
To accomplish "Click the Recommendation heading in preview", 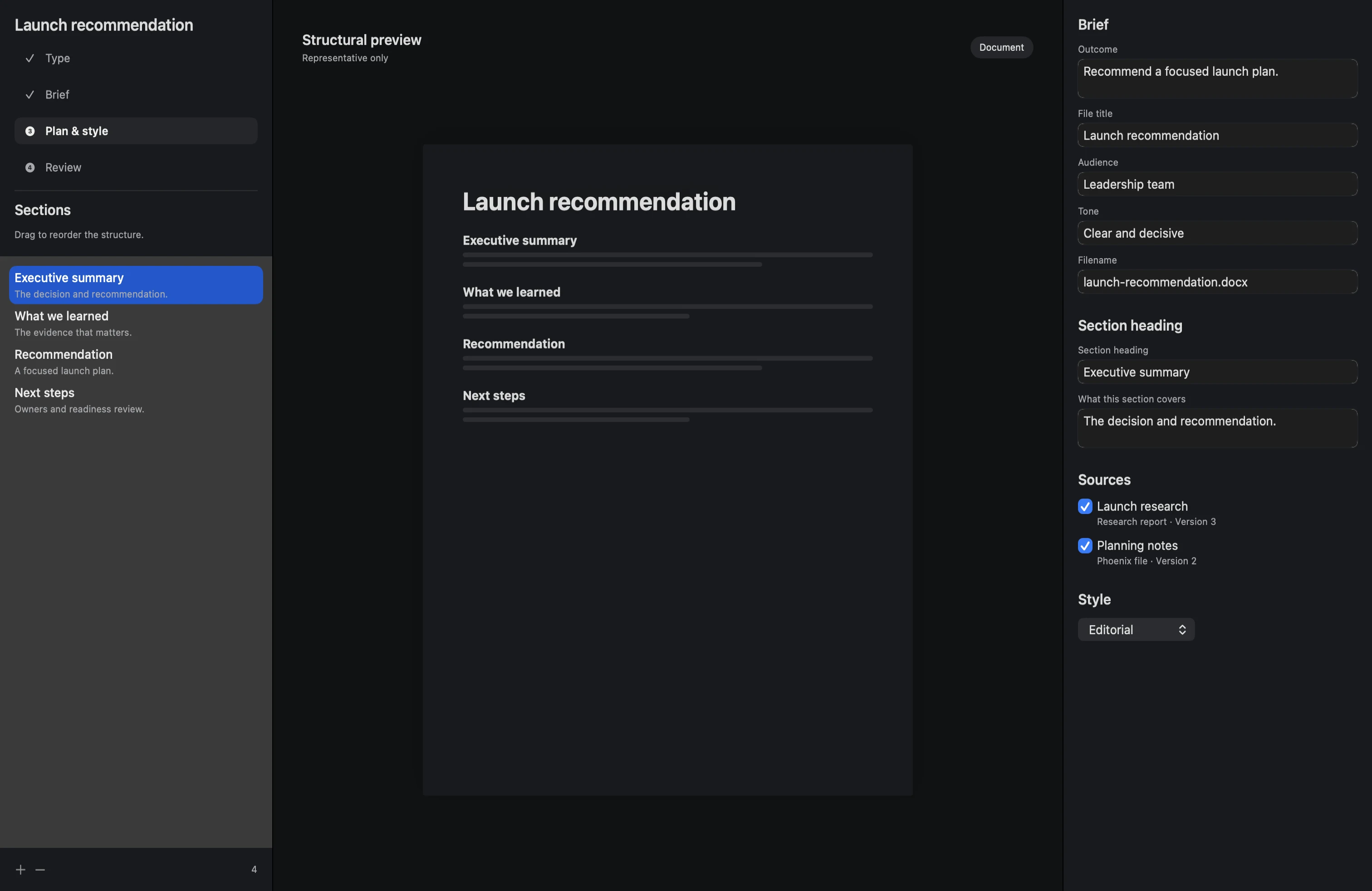I will (x=514, y=344).
